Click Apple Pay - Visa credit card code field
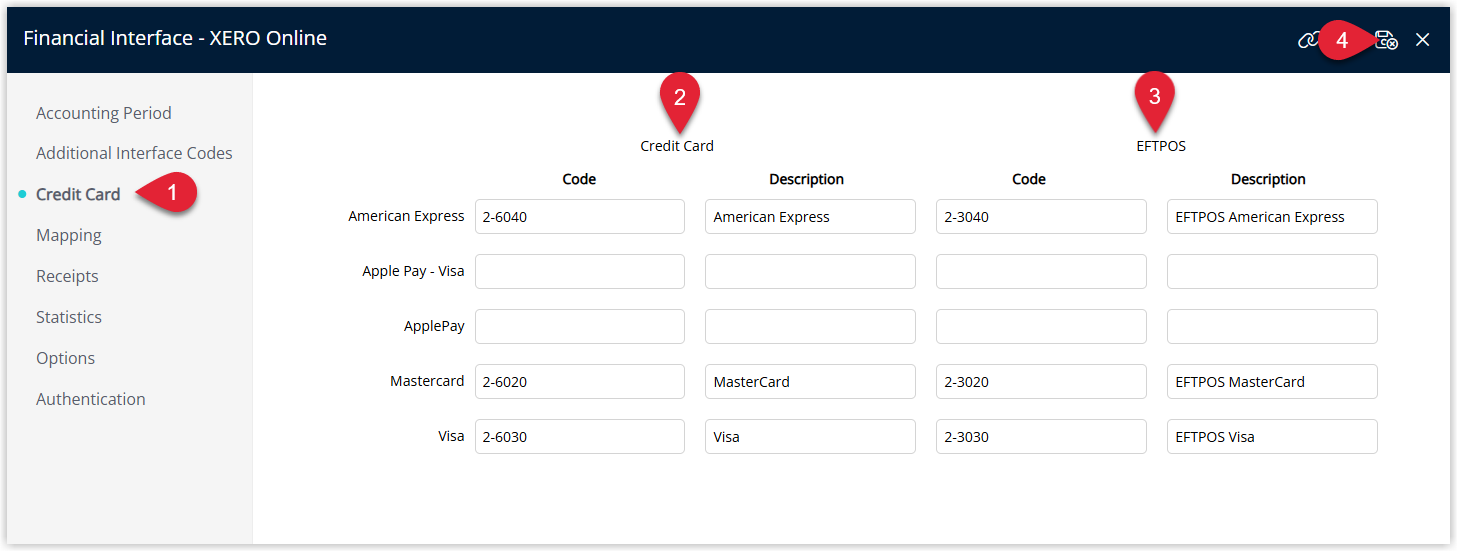This screenshot has width=1458, height=552. click(x=580, y=272)
